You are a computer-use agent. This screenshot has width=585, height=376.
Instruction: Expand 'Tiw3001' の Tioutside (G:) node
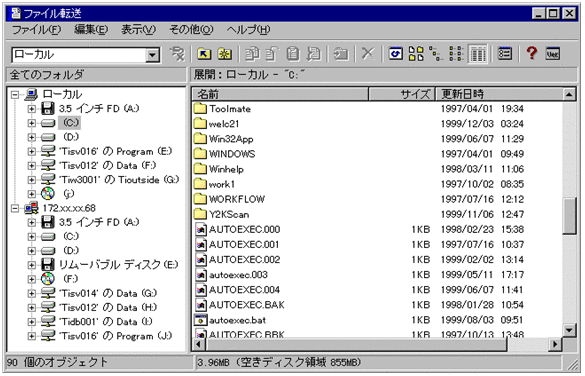click(x=31, y=180)
